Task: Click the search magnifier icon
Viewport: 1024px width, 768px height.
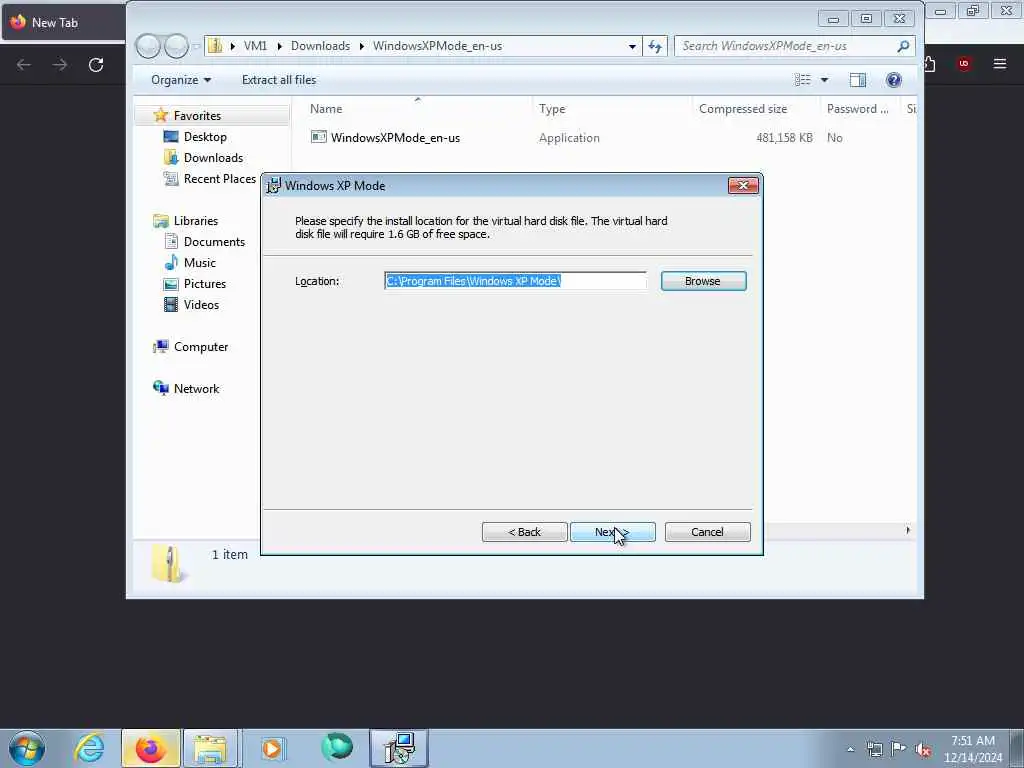Action: [903, 46]
